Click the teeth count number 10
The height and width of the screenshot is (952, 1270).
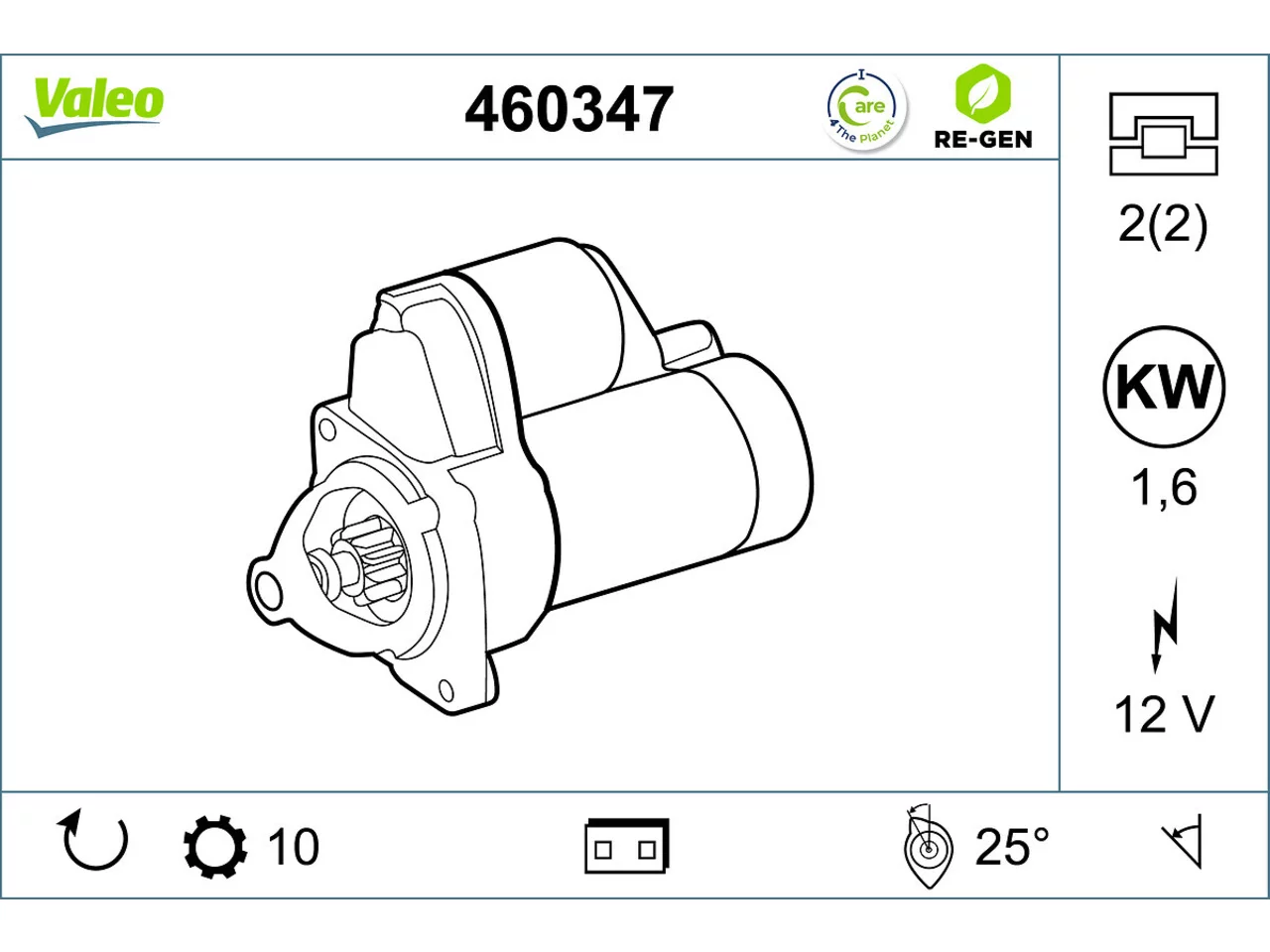point(294,847)
